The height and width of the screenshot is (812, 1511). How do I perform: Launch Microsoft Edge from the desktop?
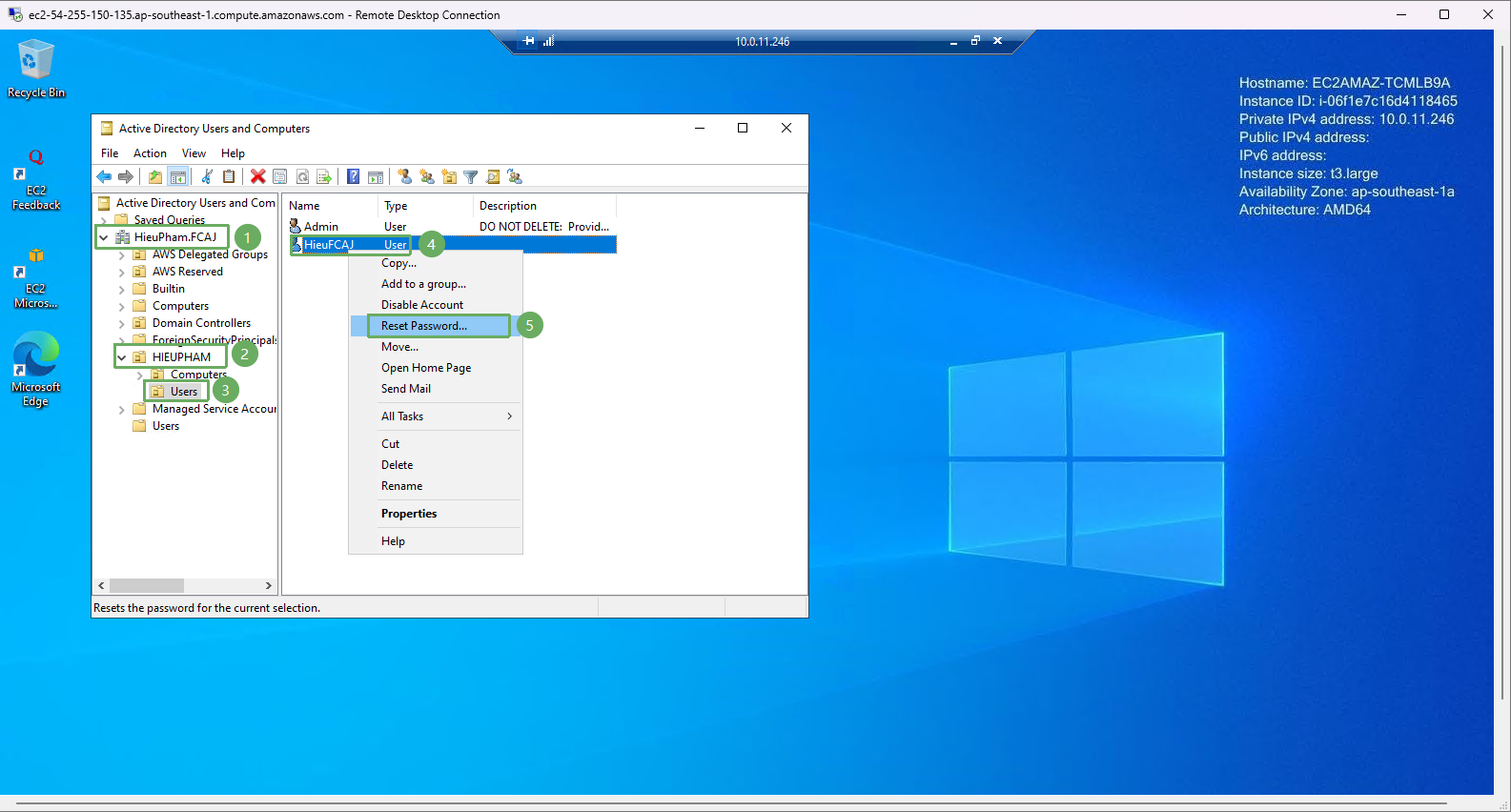click(x=36, y=370)
